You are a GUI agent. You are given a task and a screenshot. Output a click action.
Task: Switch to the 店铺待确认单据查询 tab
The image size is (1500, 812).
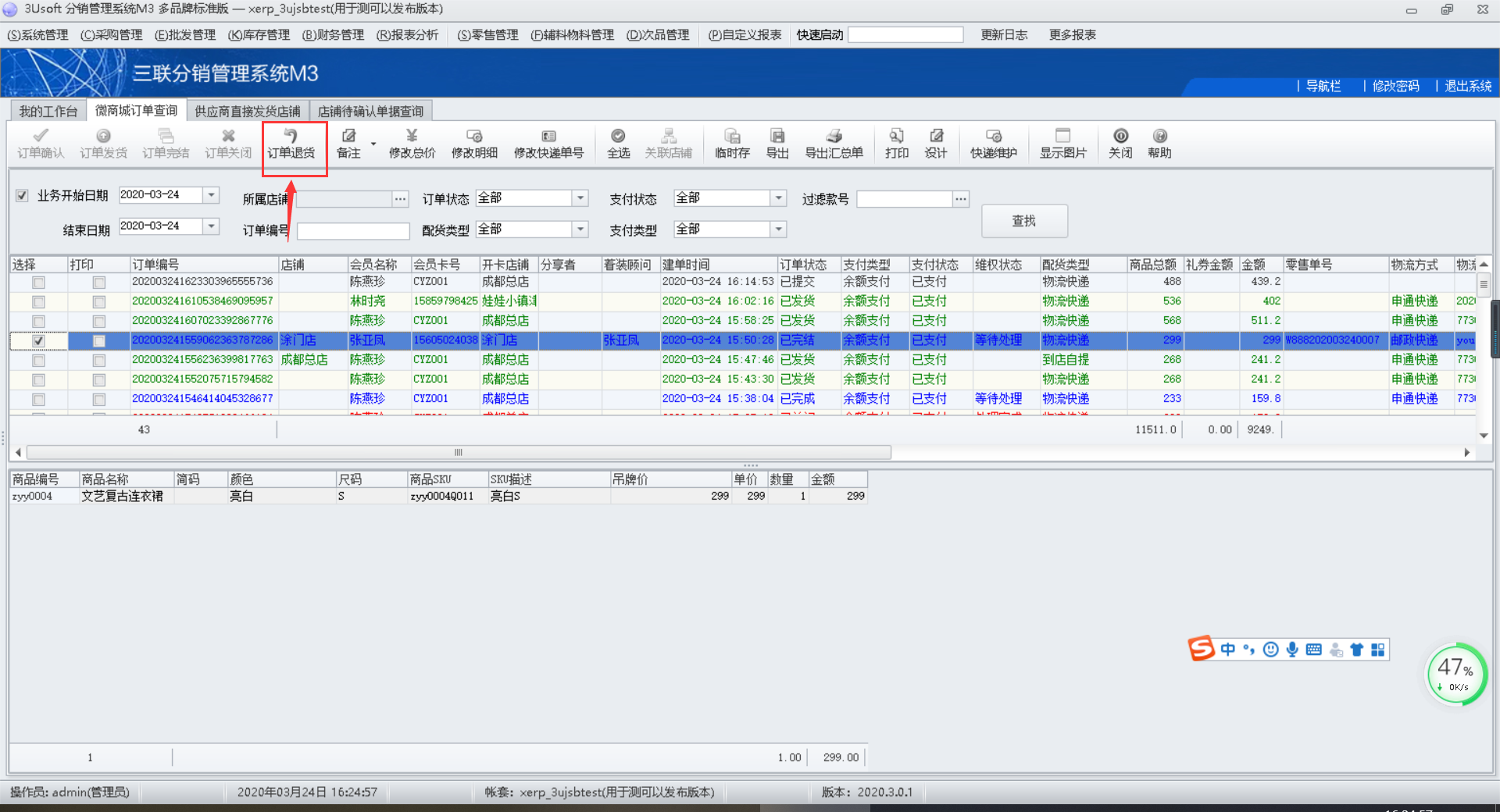370,111
